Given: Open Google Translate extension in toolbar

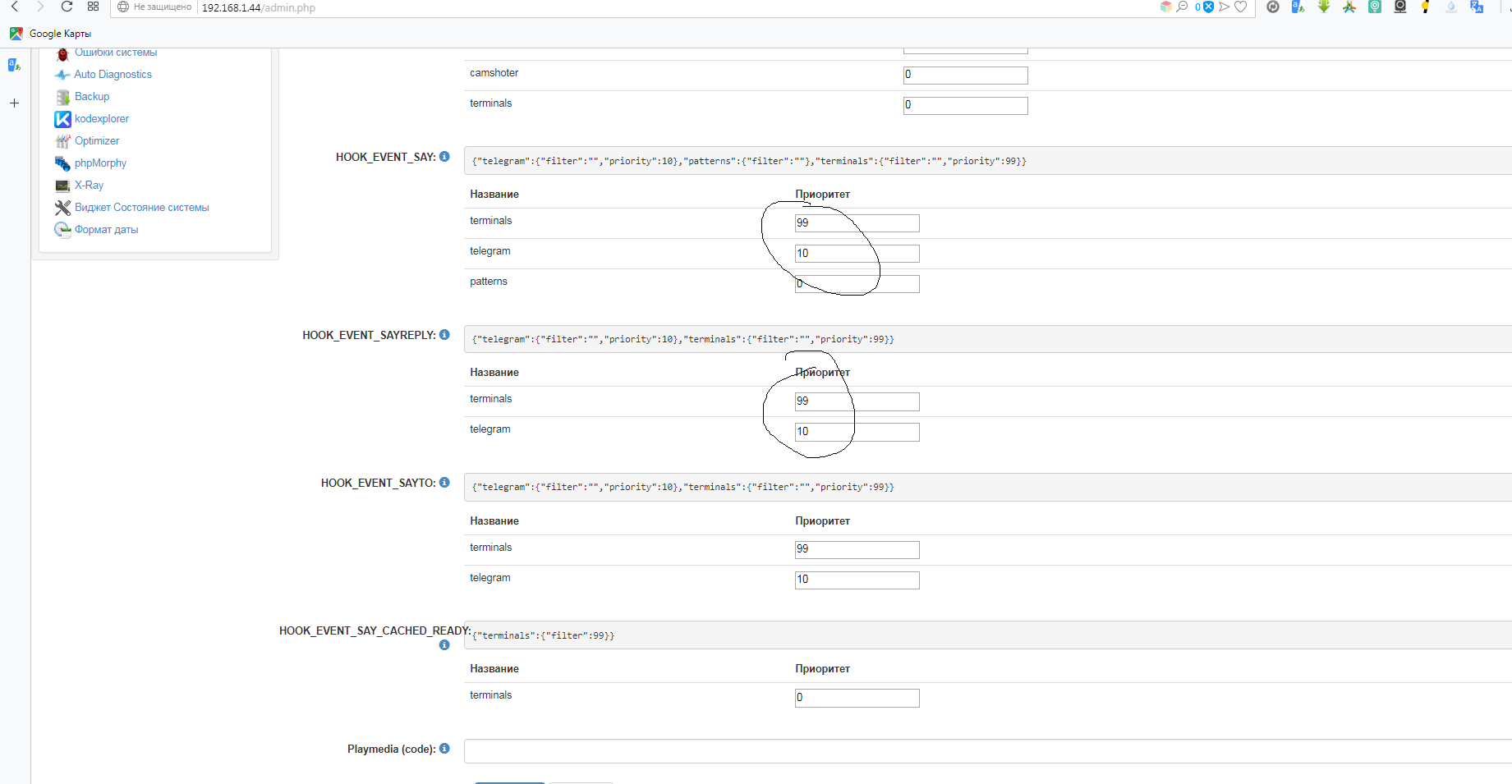Looking at the screenshot, I should (1477, 7).
